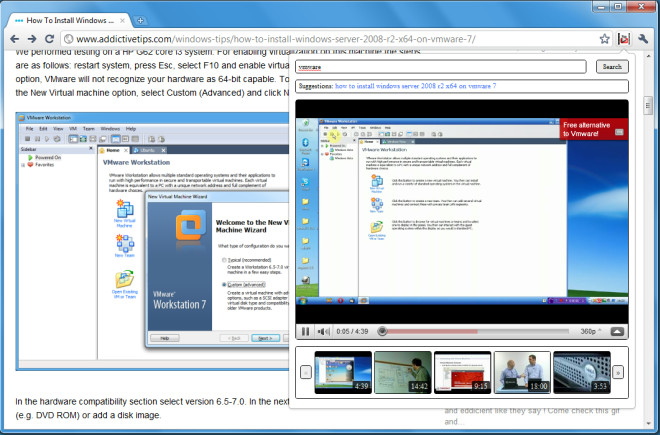Play the 14:42 whiteboard video thumbnail

(x=403, y=372)
